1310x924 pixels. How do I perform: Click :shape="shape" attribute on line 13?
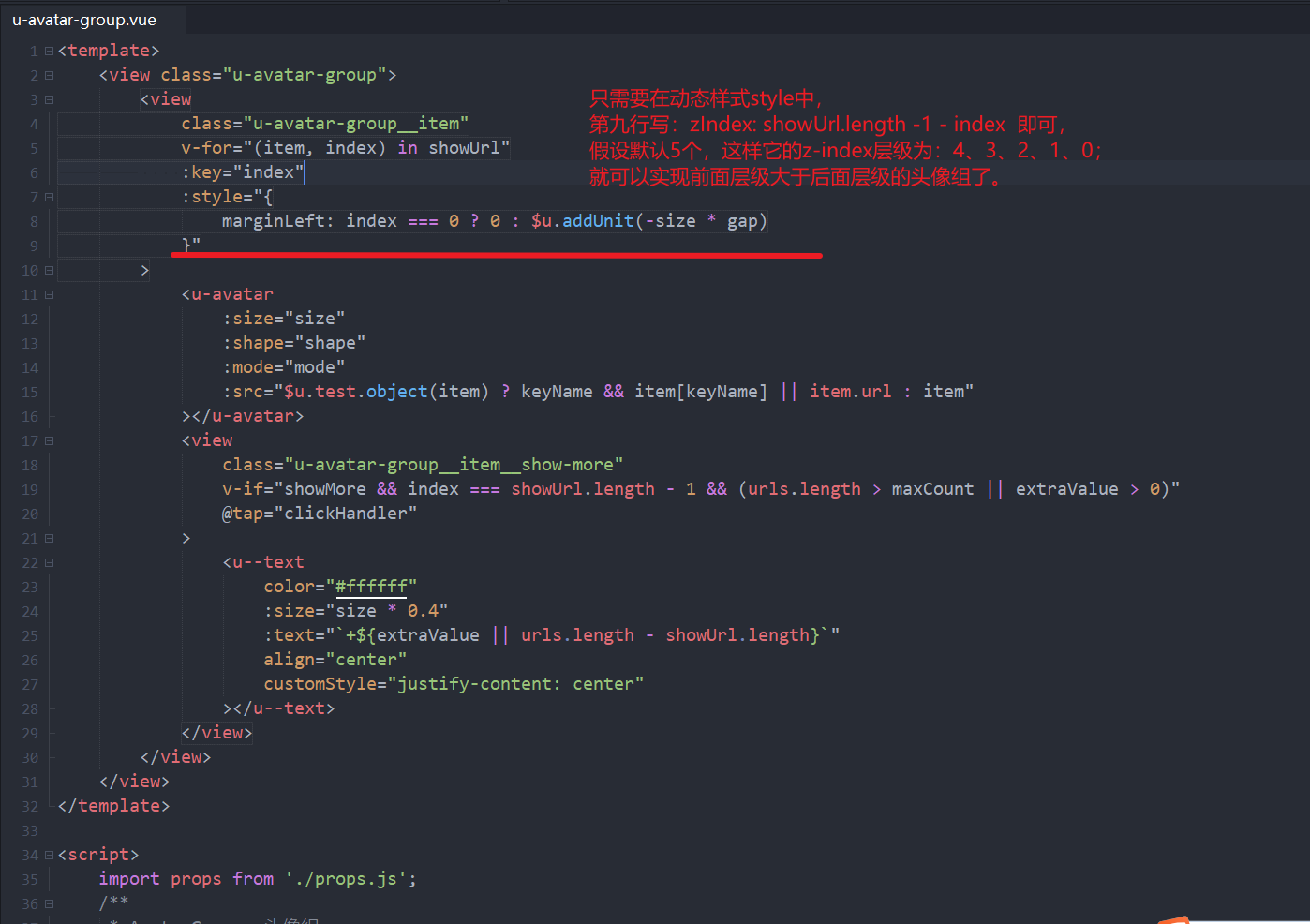tap(294, 343)
